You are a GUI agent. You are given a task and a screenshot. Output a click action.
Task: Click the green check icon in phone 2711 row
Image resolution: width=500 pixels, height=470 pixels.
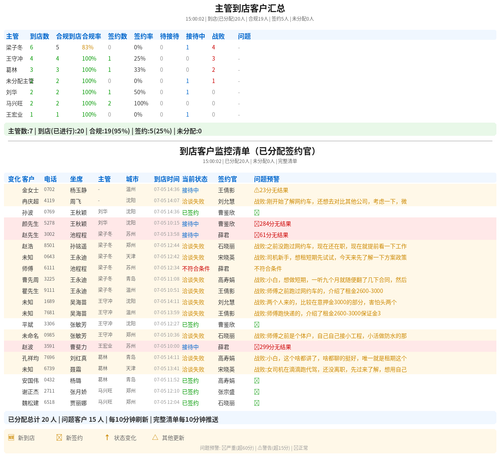click(x=257, y=392)
